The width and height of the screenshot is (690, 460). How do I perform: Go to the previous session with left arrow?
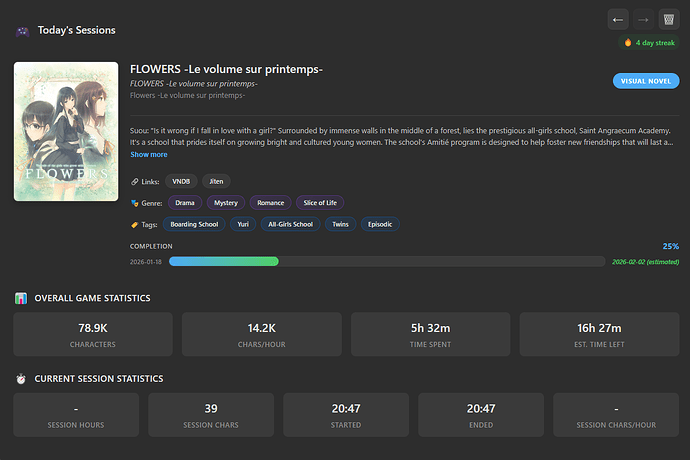(x=618, y=19)
